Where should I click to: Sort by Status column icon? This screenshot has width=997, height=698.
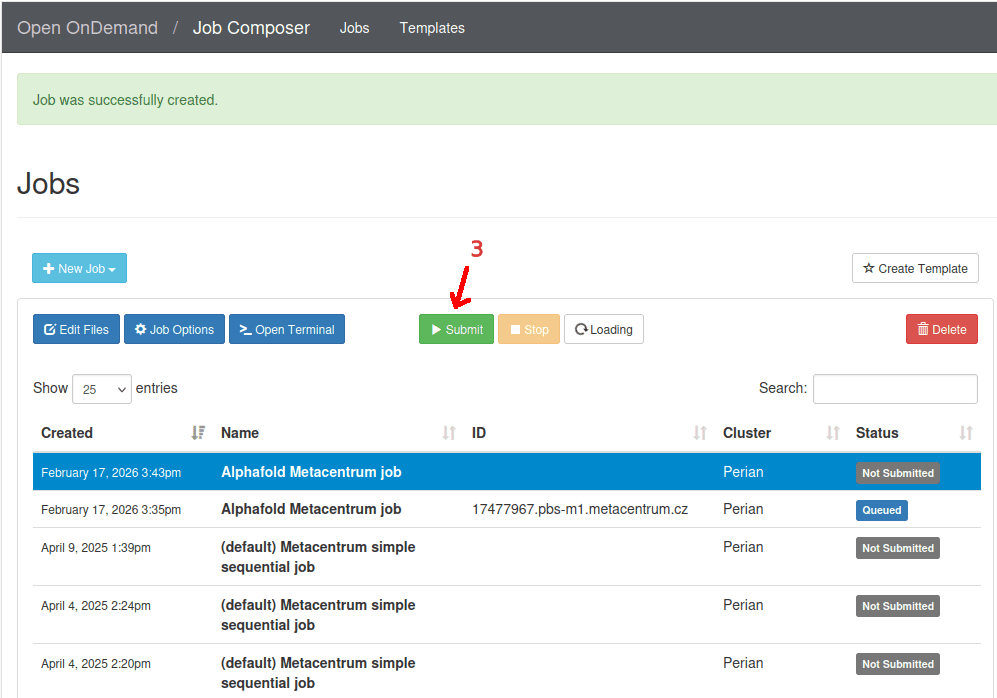pyautogui.click(x=966, y=433)
